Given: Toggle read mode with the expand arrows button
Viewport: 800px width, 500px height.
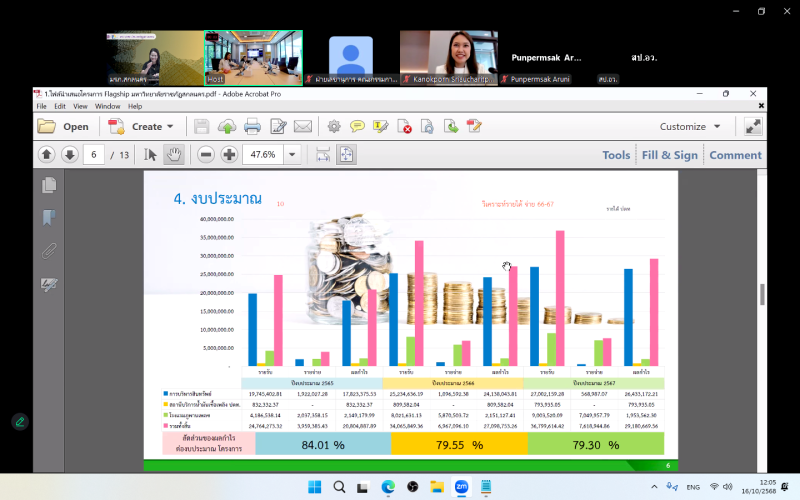Looking at the screenshot, I should [753, 127].
